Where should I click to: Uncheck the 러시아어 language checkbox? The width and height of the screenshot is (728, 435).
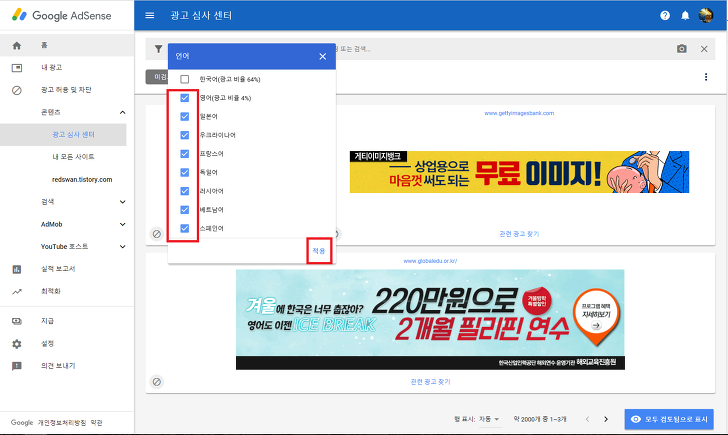(x=185, y=191)
